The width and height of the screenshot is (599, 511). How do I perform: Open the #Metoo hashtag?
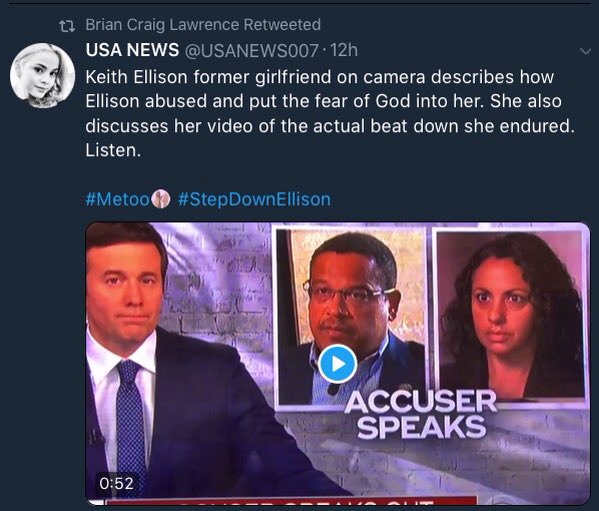click(118, 199)
